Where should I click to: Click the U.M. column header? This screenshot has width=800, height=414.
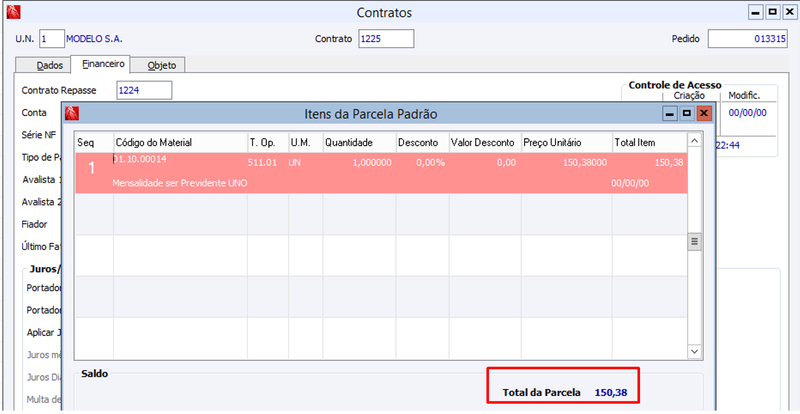point(306,143)
